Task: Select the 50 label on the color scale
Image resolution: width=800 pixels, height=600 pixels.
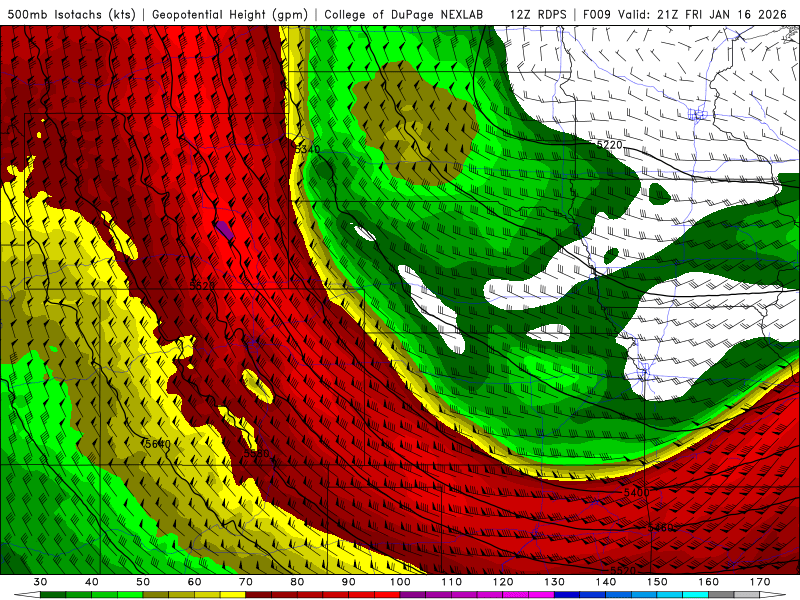Action: [x=143, y=582]
